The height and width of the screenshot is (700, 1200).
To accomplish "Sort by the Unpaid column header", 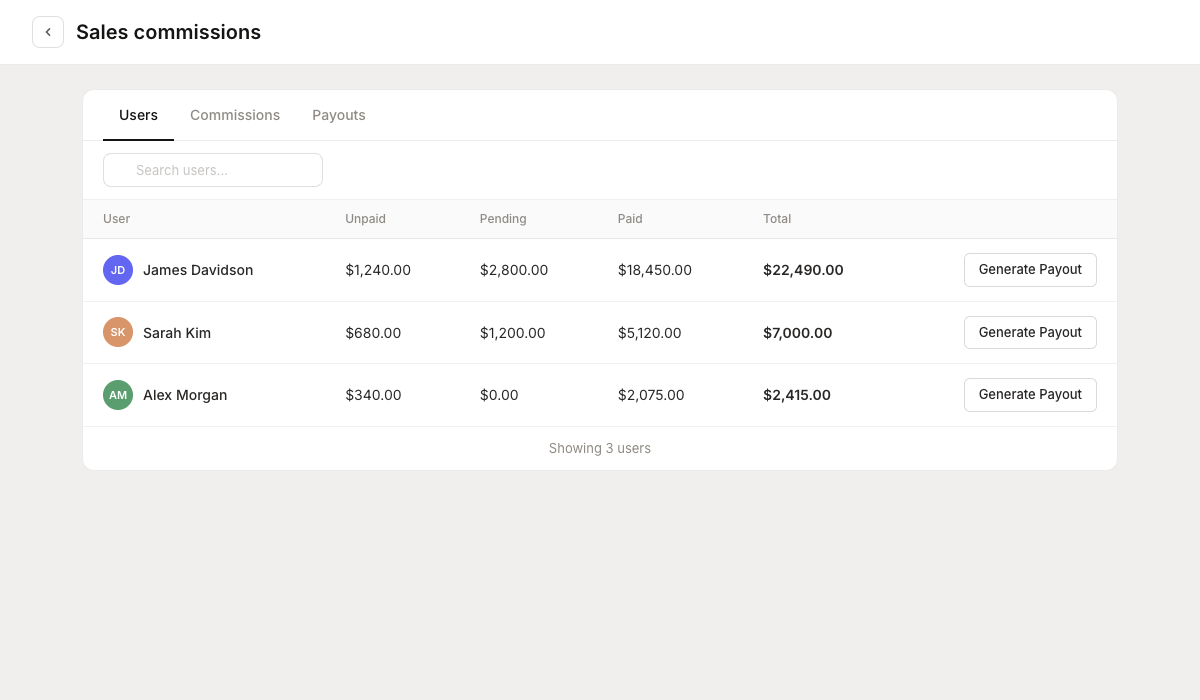I will [x=365, y=219].
